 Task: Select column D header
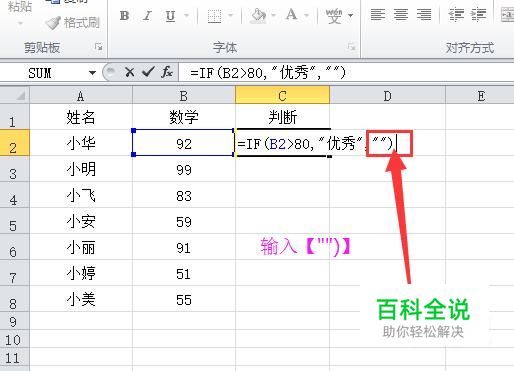tap(387, 96)
